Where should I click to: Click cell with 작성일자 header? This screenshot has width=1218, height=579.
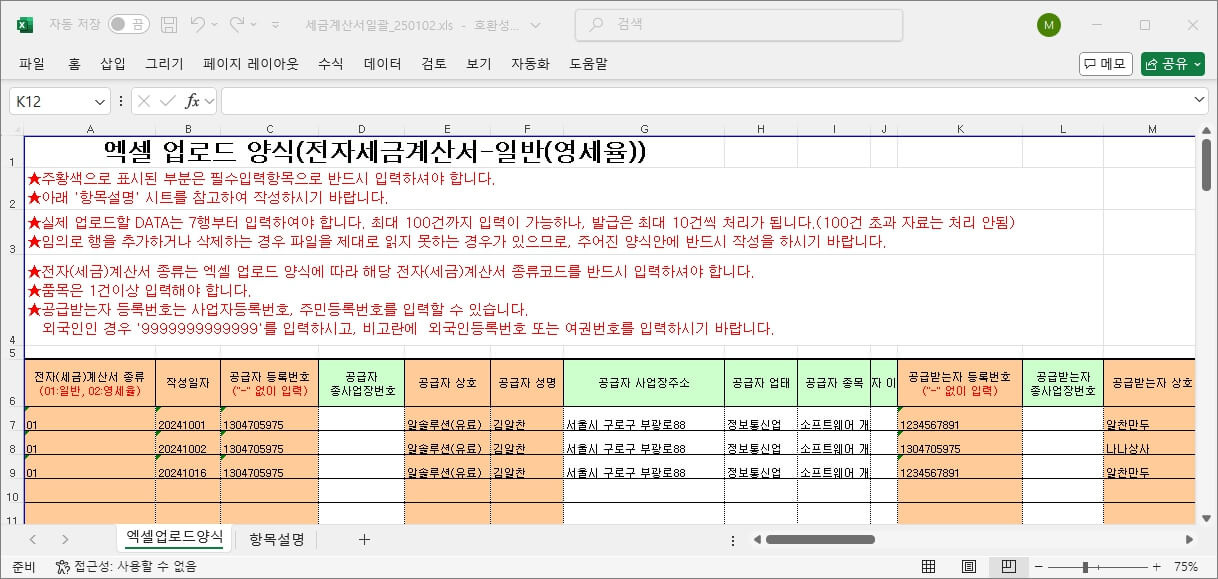coord(188,383)
